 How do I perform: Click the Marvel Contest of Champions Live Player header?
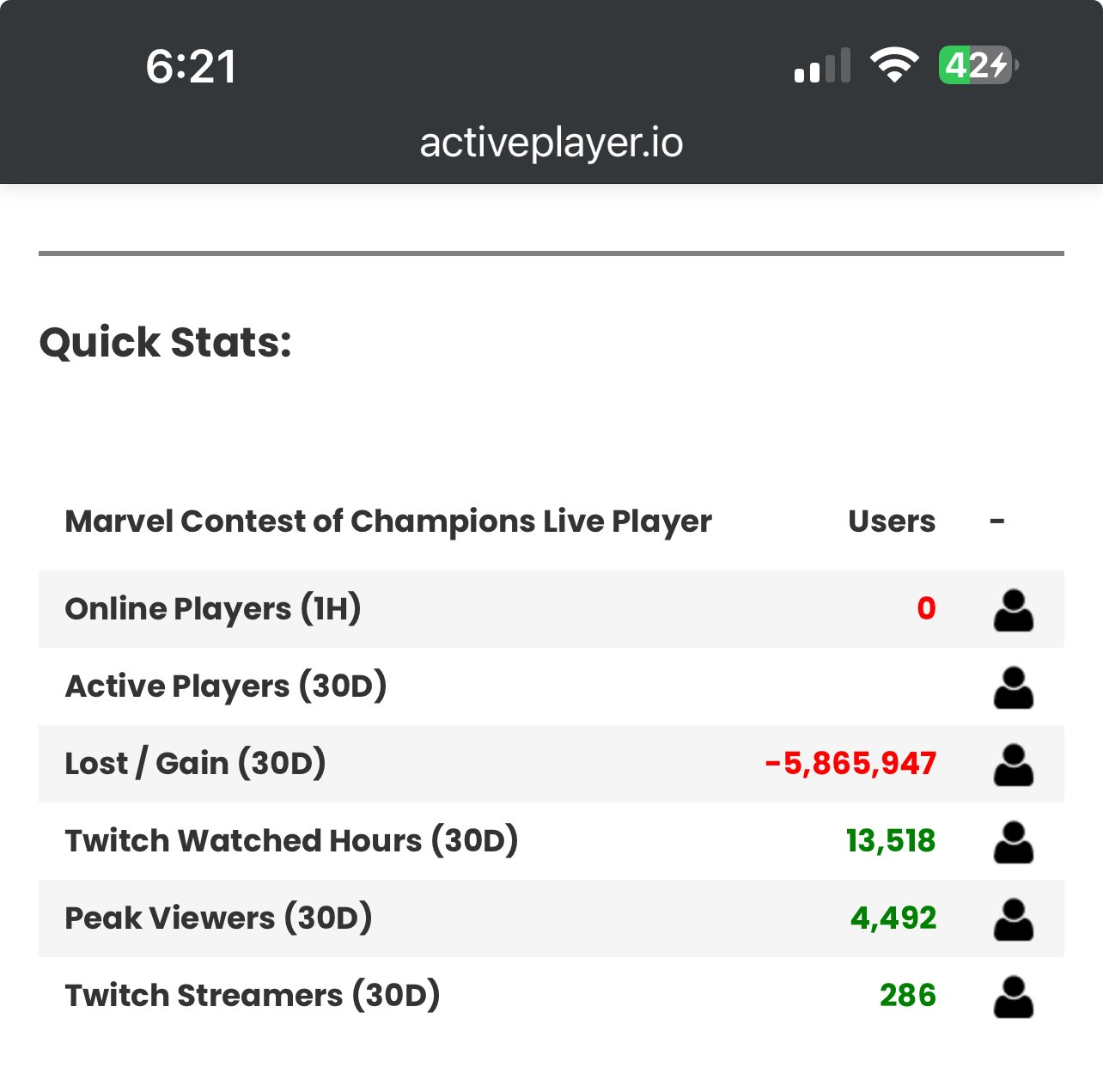[x=388, y=522]
